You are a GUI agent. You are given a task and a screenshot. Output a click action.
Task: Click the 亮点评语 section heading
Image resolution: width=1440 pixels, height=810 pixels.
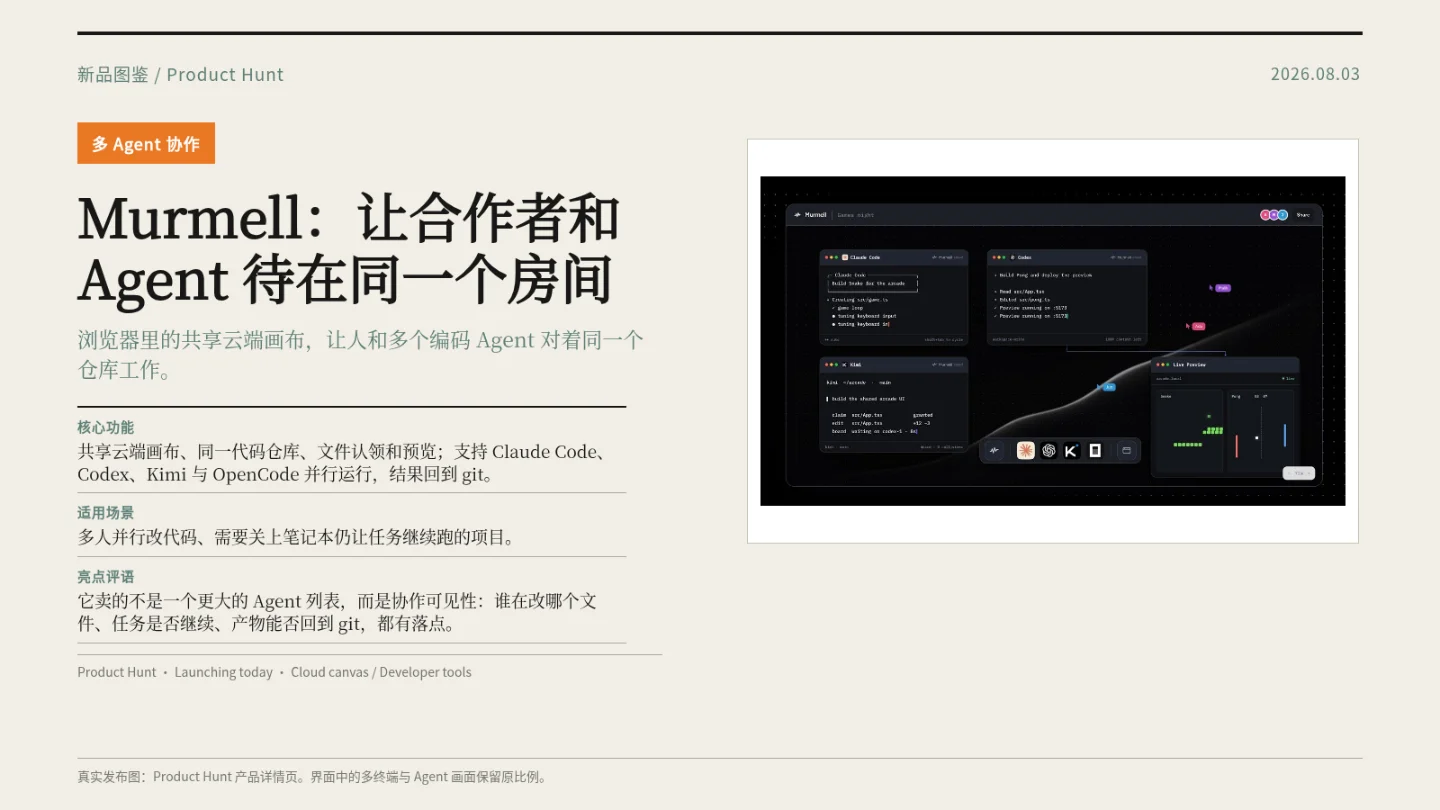click(x=105, y=577)
